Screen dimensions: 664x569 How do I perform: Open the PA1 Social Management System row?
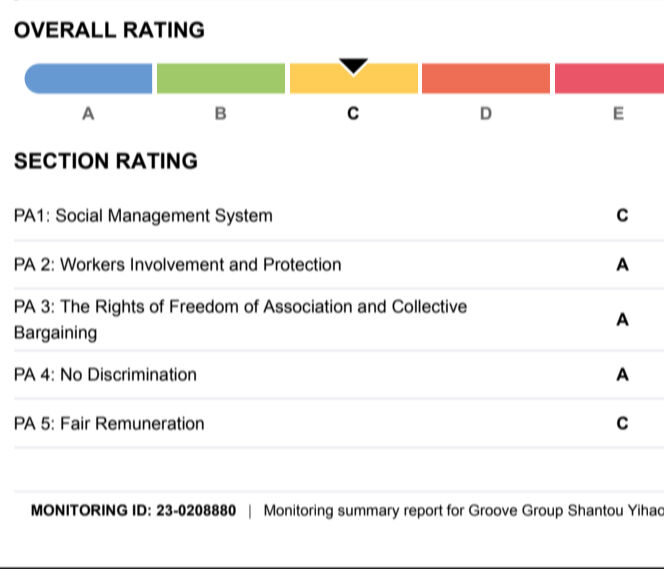143,216
